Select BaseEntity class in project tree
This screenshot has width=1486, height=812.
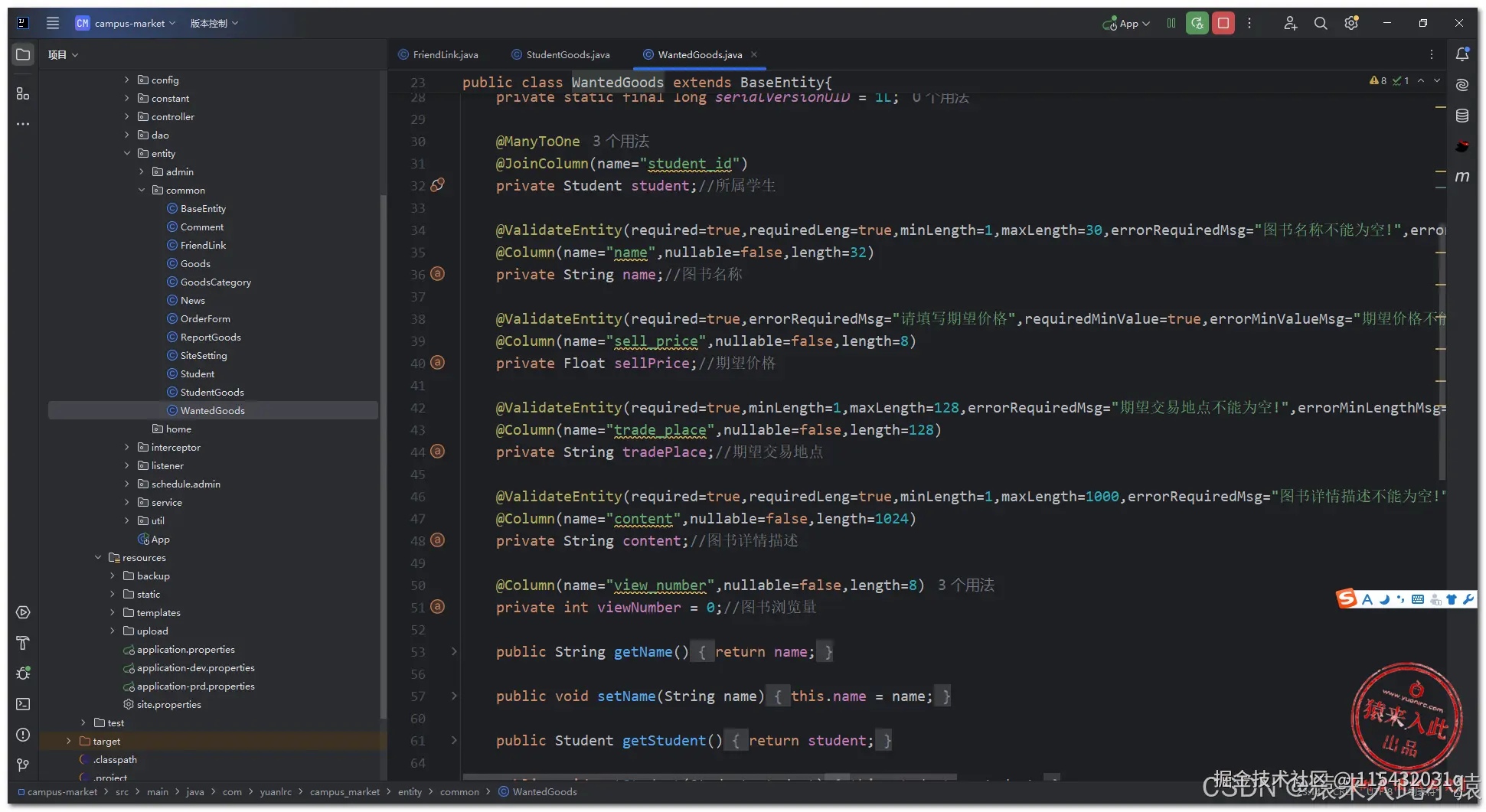[203, 208]
